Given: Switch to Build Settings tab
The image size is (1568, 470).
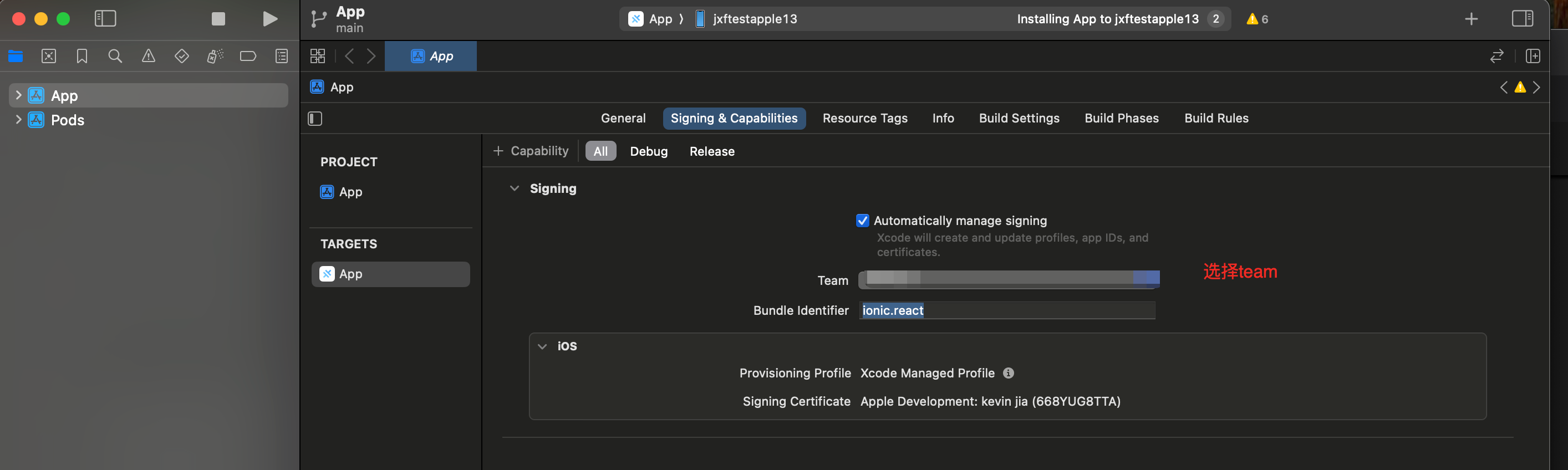Looking at the screenshot, I should [x=1019, y=118].
